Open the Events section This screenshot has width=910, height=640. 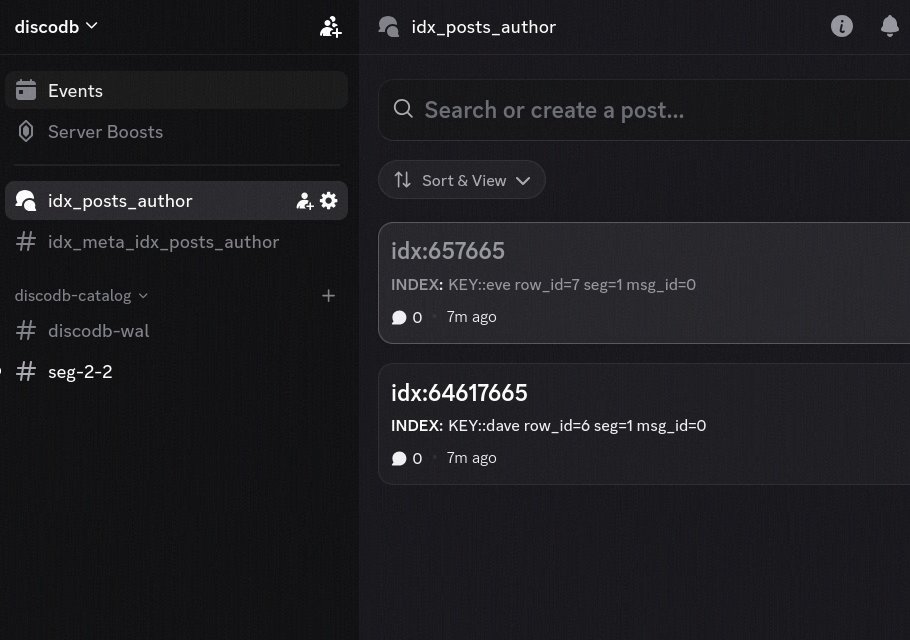(x=176, y=91)
